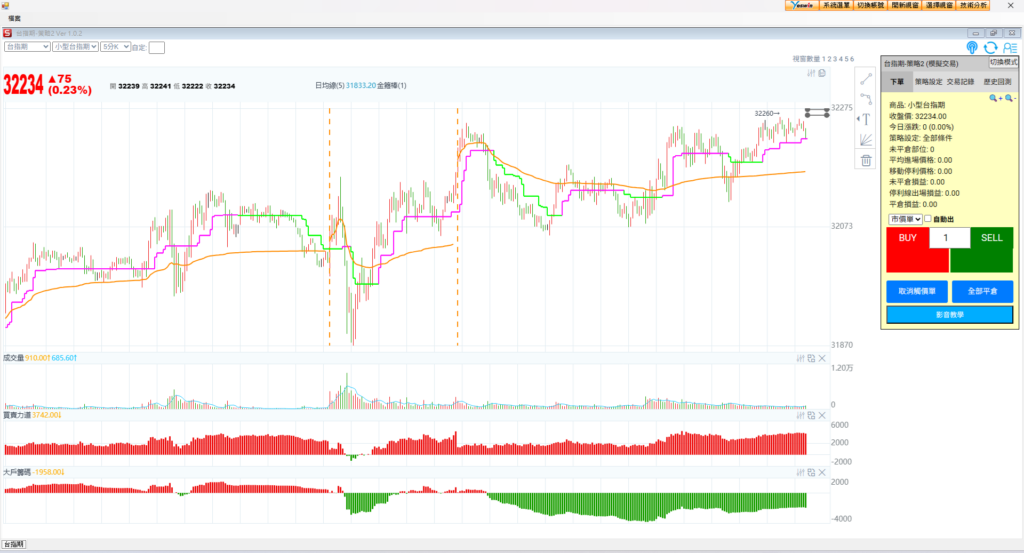Select the line drawing tool
Screen dimensions: 1024x553
[x=866, y=77]
